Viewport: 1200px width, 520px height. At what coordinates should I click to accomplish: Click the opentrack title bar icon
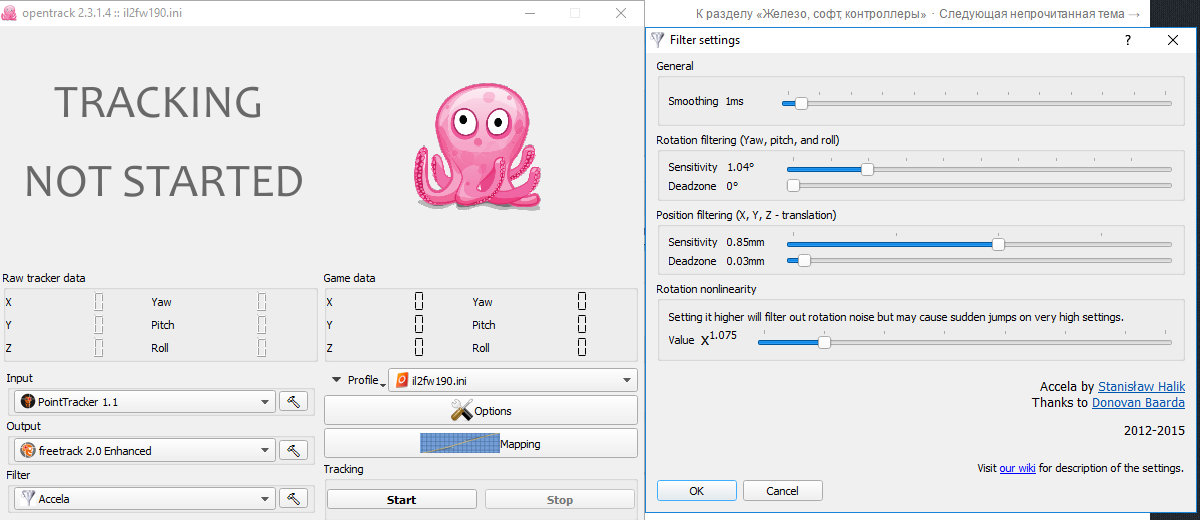pos(10,14)
